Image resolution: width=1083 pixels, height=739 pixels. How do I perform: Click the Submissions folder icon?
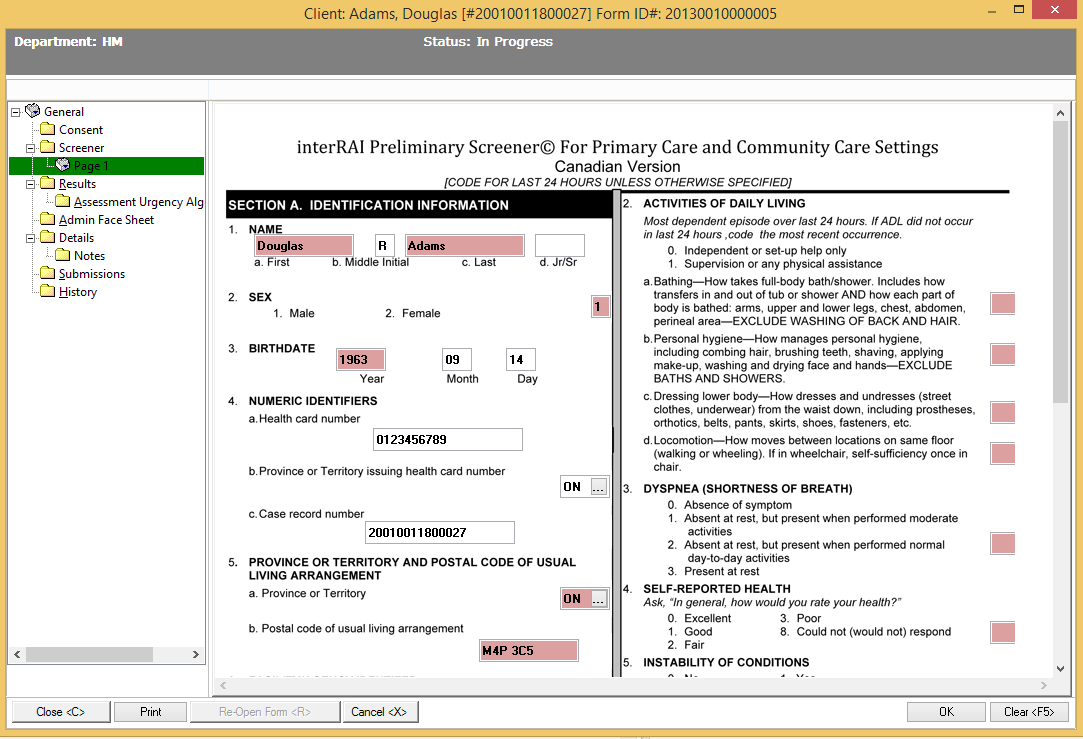tap(48, 273)
